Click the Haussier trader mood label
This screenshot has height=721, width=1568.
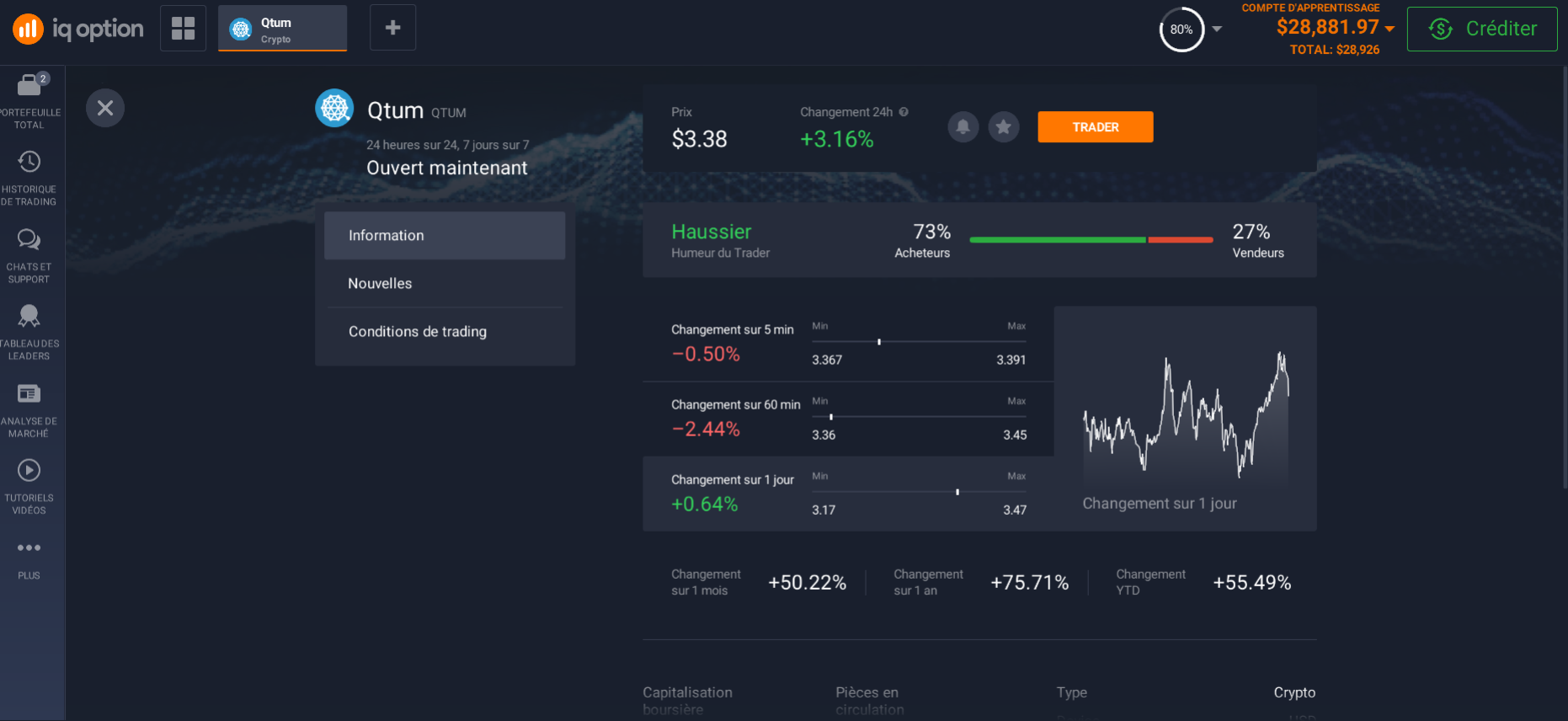(x=712, y=232)
